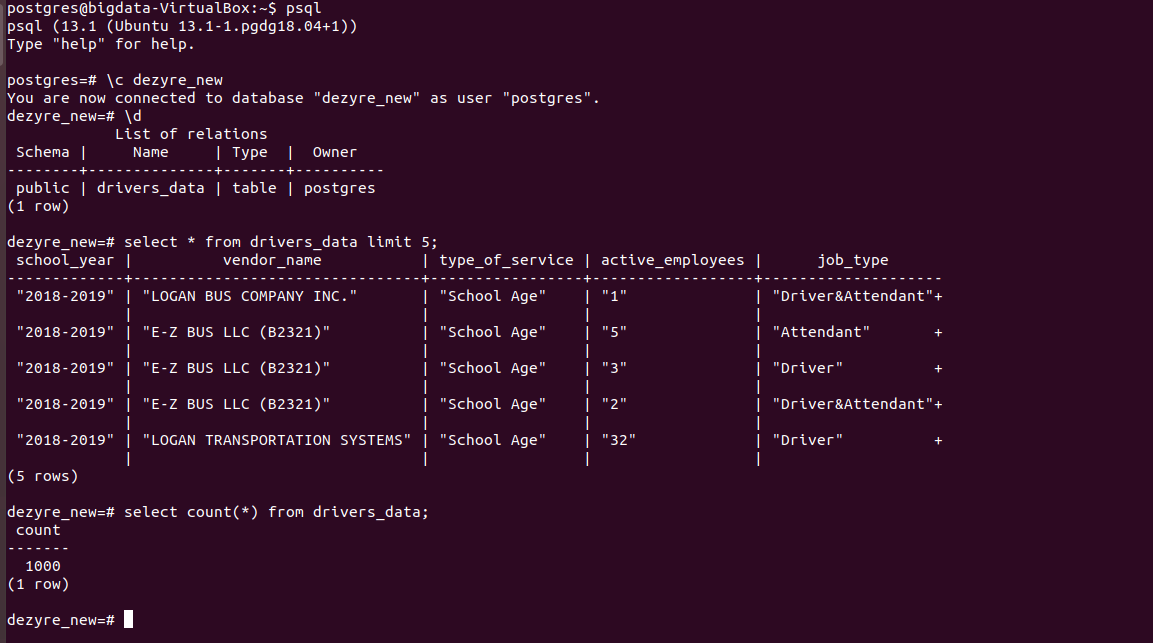The width and height of the screenshot is (1153, 643).
Task: Click the "select * from drivers_data limit 5" query
Action: coord(281,242)
